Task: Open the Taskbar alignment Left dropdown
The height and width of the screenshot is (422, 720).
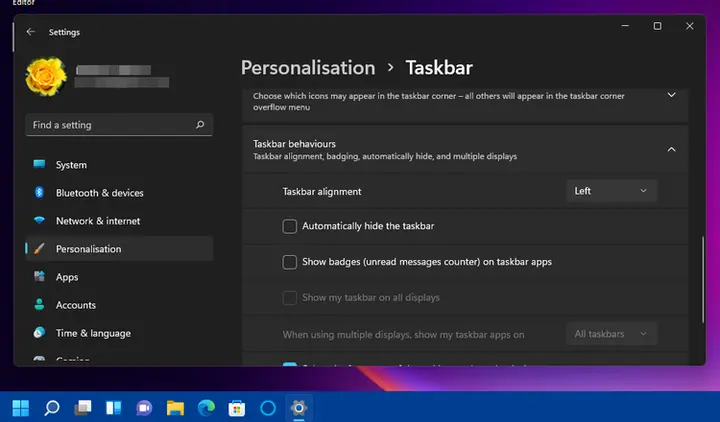Action: pyautogui.click(x=612, y=191)
